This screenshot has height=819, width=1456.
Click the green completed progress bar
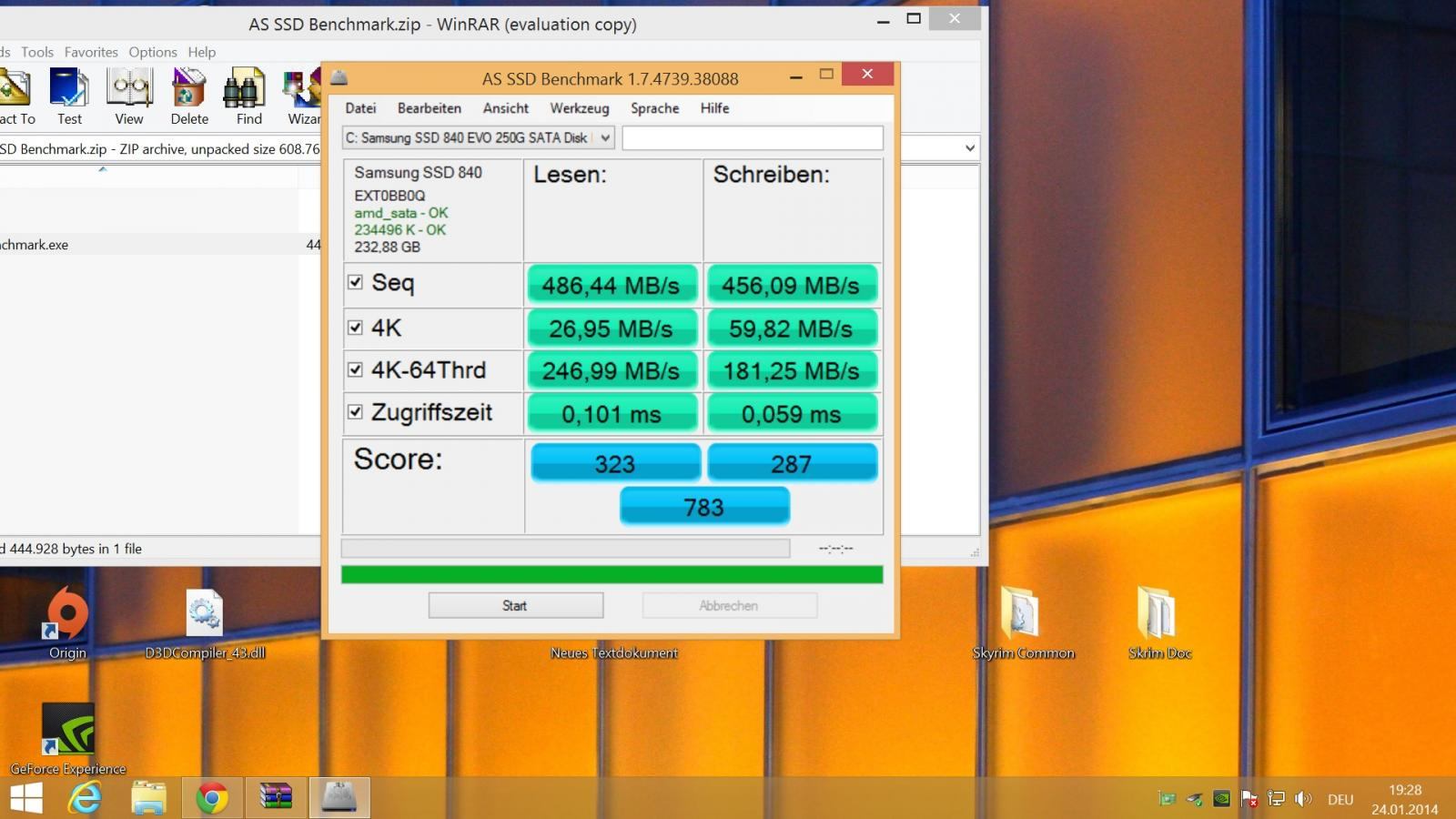tap(612, 574)
